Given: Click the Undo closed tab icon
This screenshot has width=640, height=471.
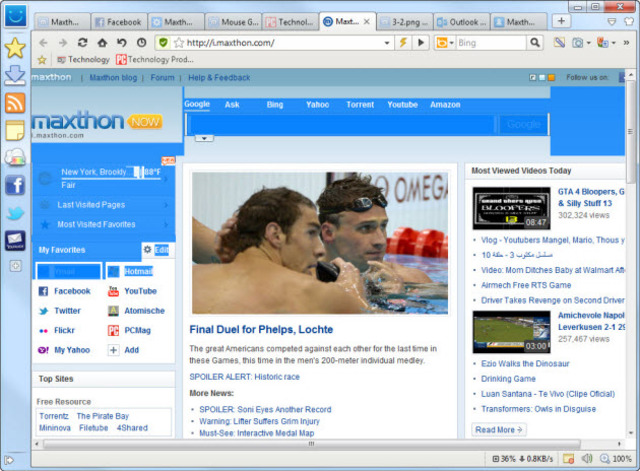Looking at the screenshot, I should (122, 42).
